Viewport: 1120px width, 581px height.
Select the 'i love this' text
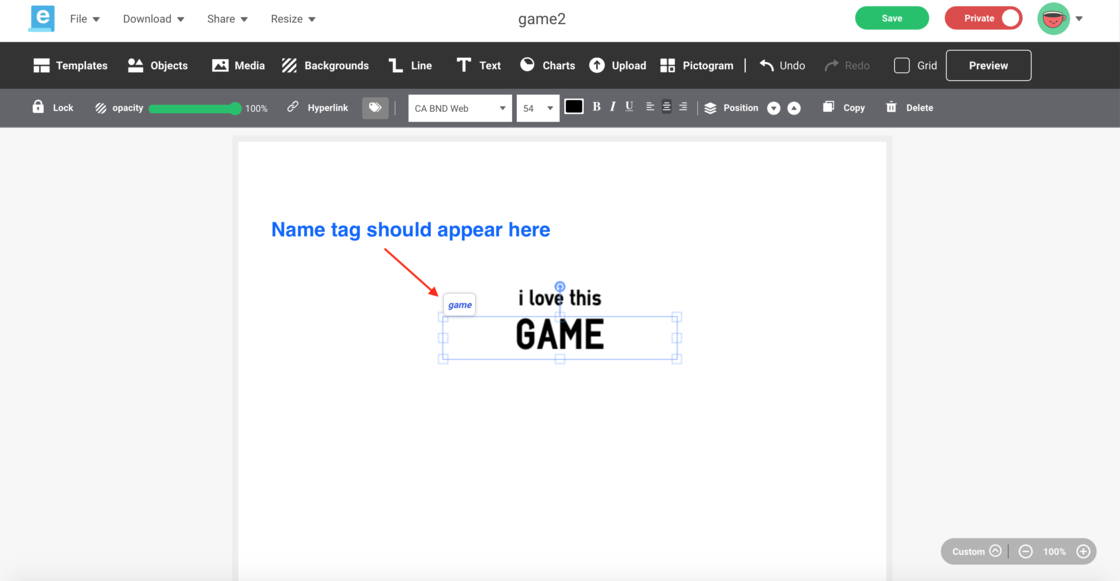(x=560, y=298)
